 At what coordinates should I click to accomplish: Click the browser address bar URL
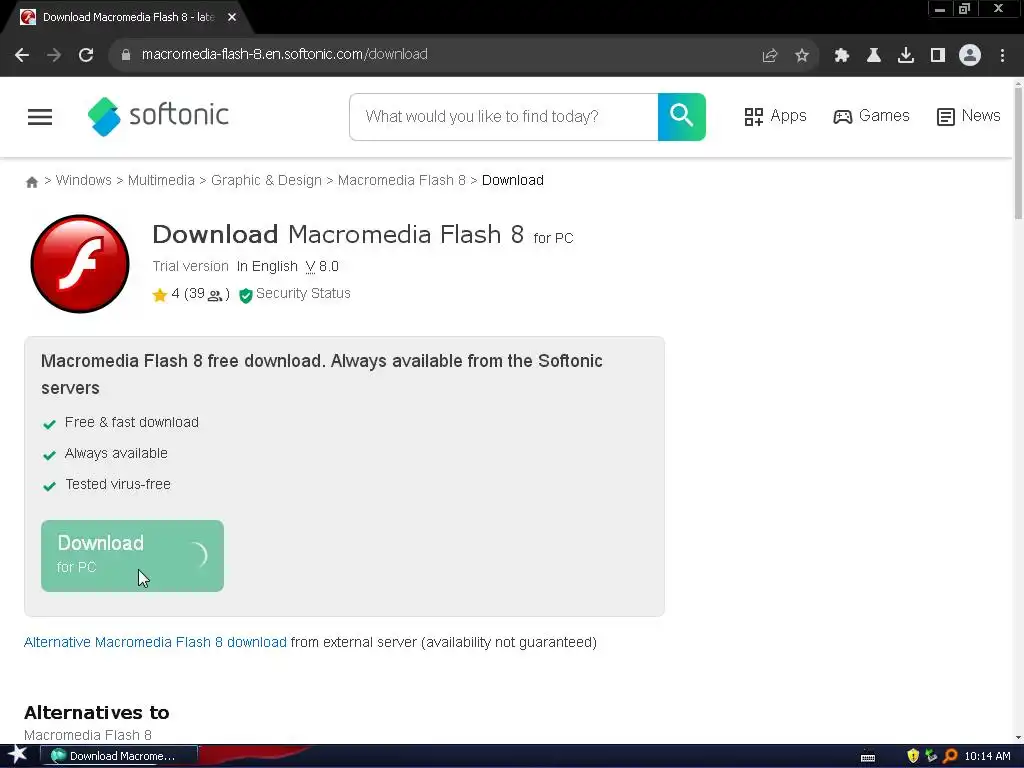click(285, 55)
